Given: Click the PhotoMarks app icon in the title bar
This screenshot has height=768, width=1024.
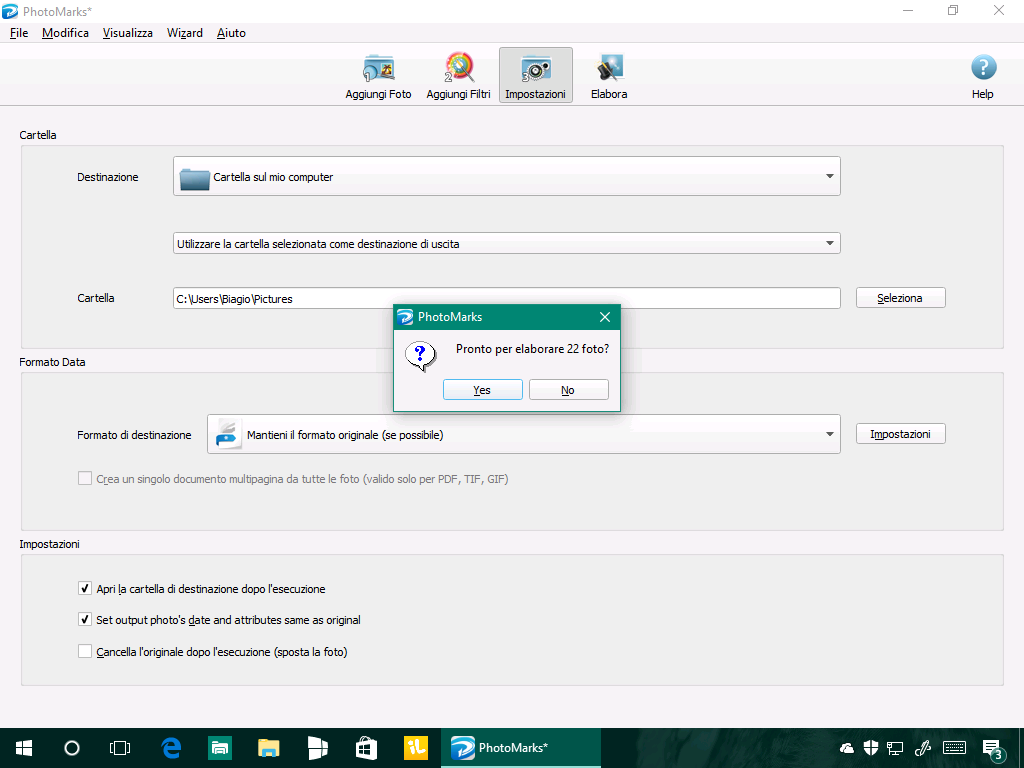Looking at the screenshot, I should [10, 11].
